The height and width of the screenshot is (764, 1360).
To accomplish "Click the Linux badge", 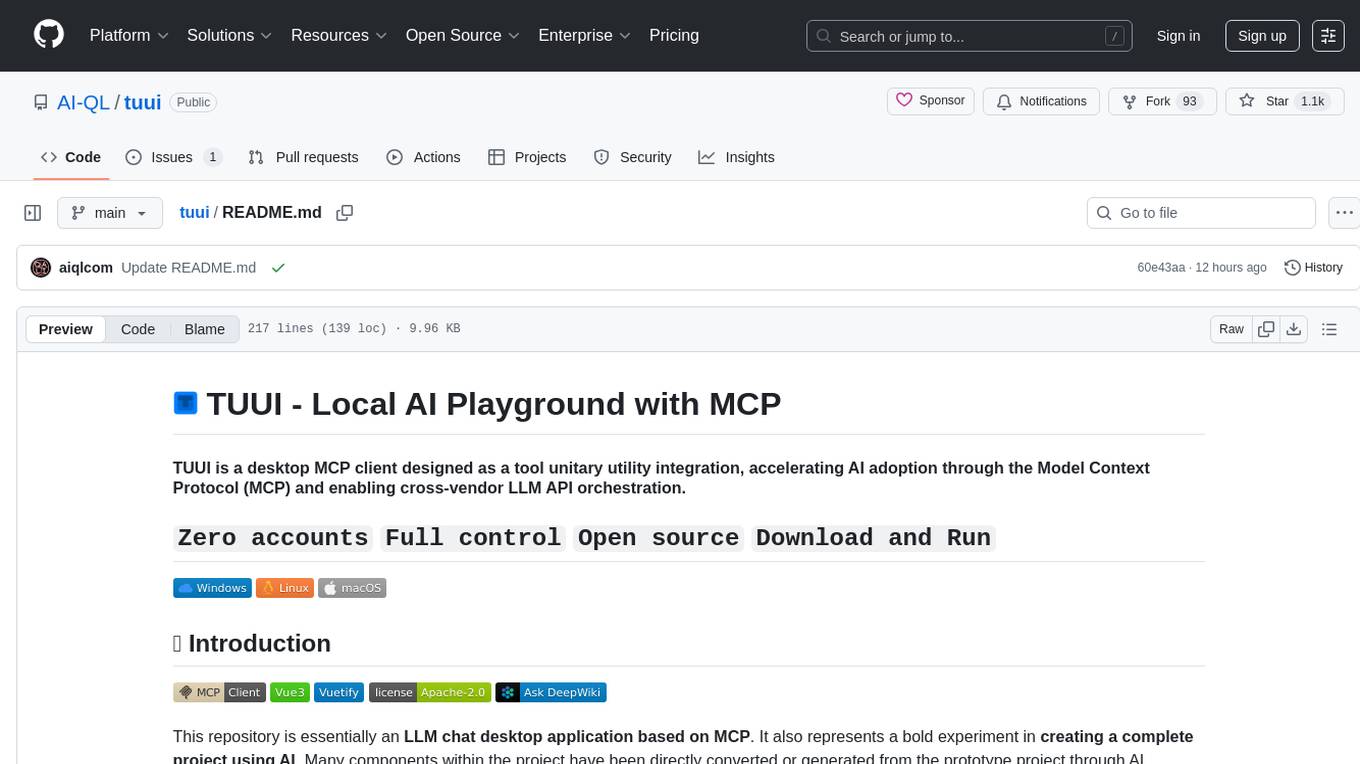I will tap(285, 588).
